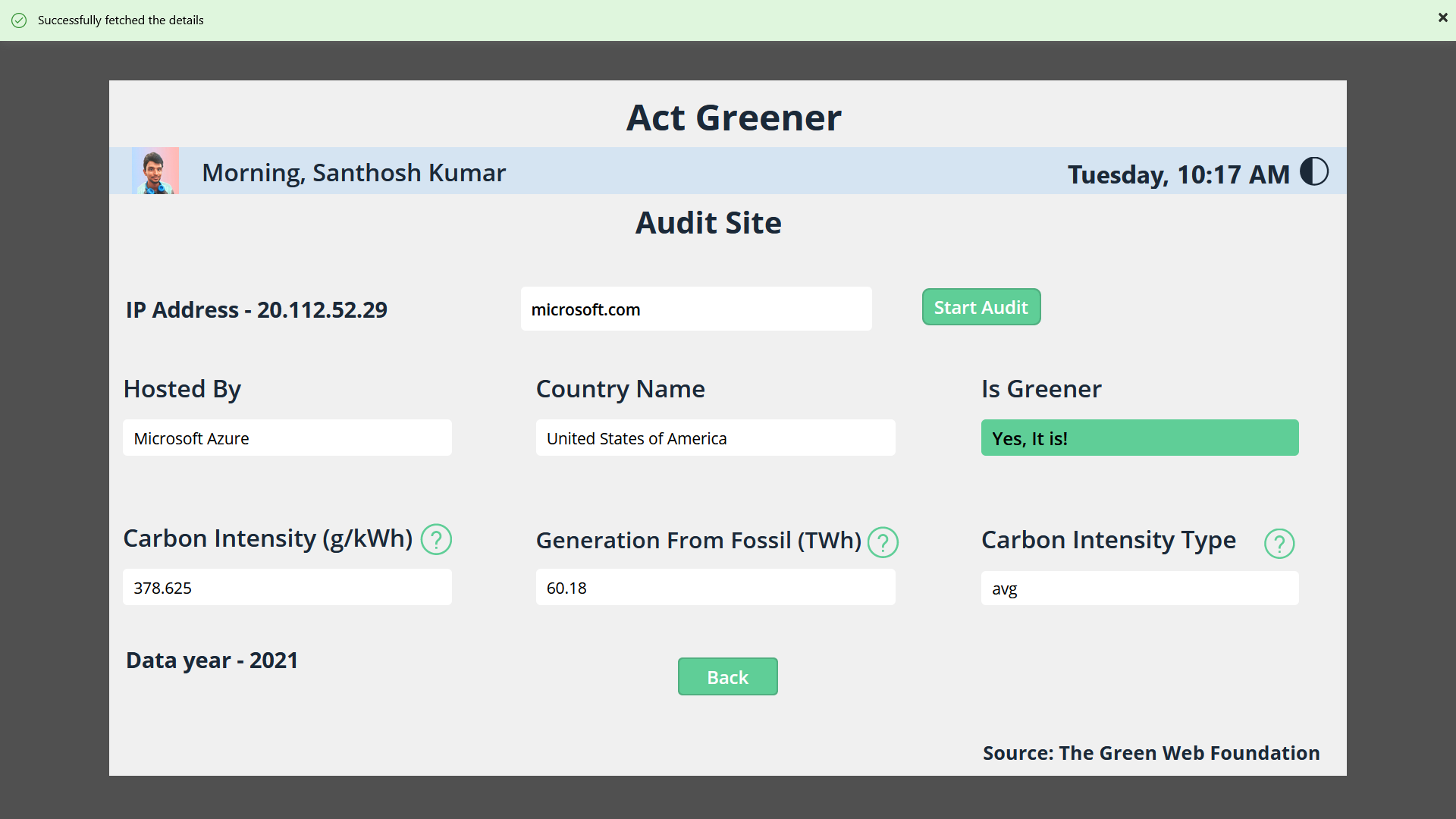Image resolution: width=1456 pixels, height=819 pixels.
Task: Click the 60.18 fossil generation field
Action: (714, 588)
